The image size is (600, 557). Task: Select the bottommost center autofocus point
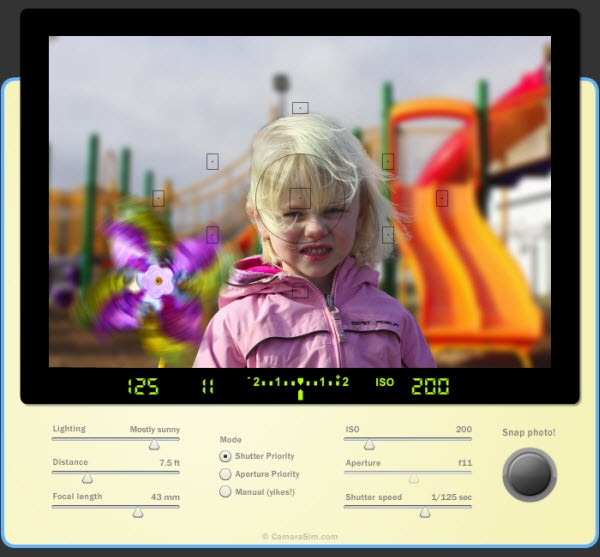tap(300, 291)
